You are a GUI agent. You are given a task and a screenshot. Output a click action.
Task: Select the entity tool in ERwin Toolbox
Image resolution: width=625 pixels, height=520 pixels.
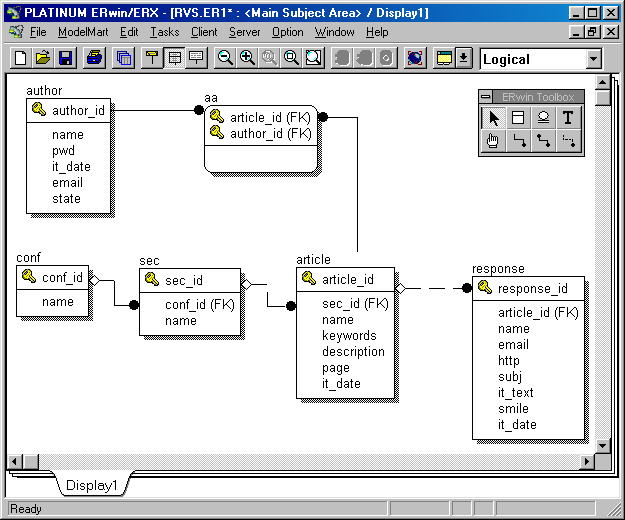coord(518,118)
